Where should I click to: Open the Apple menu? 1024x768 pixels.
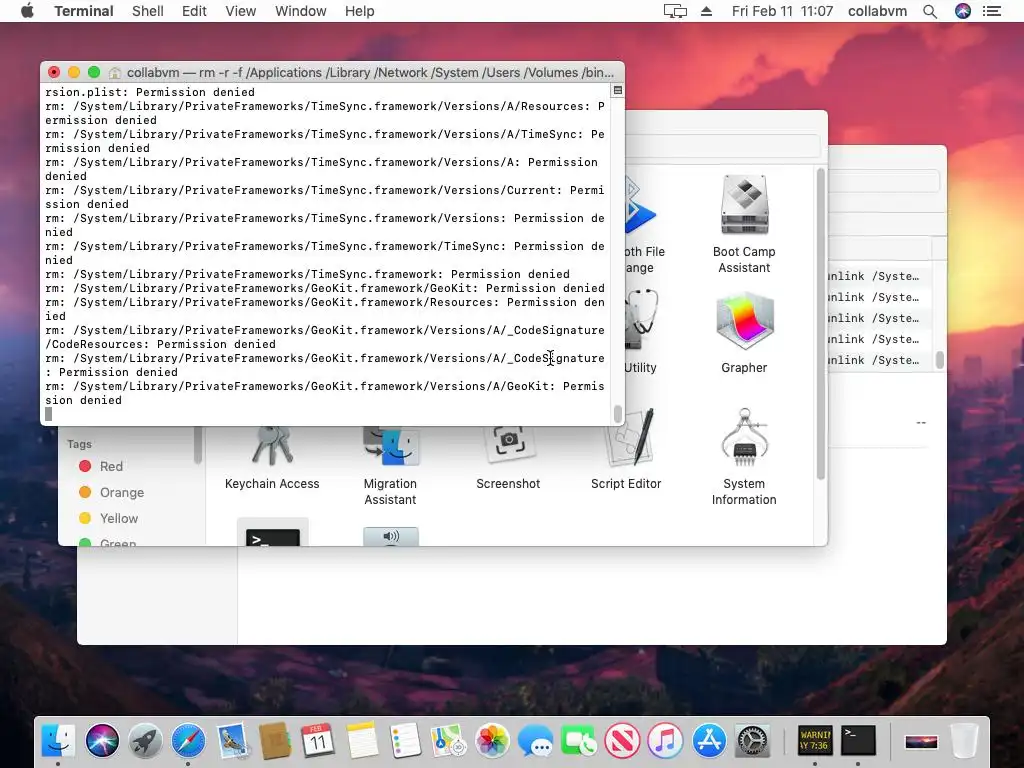tap(27, 11)
